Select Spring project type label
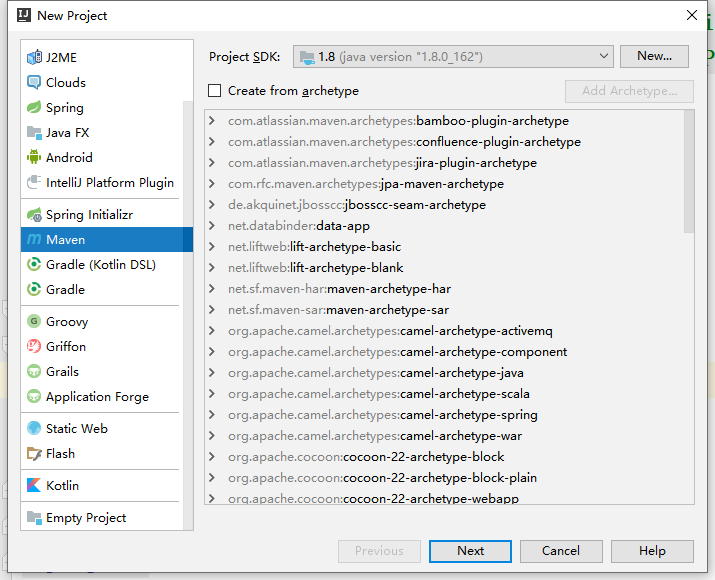Viewport: 715px width, 580px height. (65, 108)
